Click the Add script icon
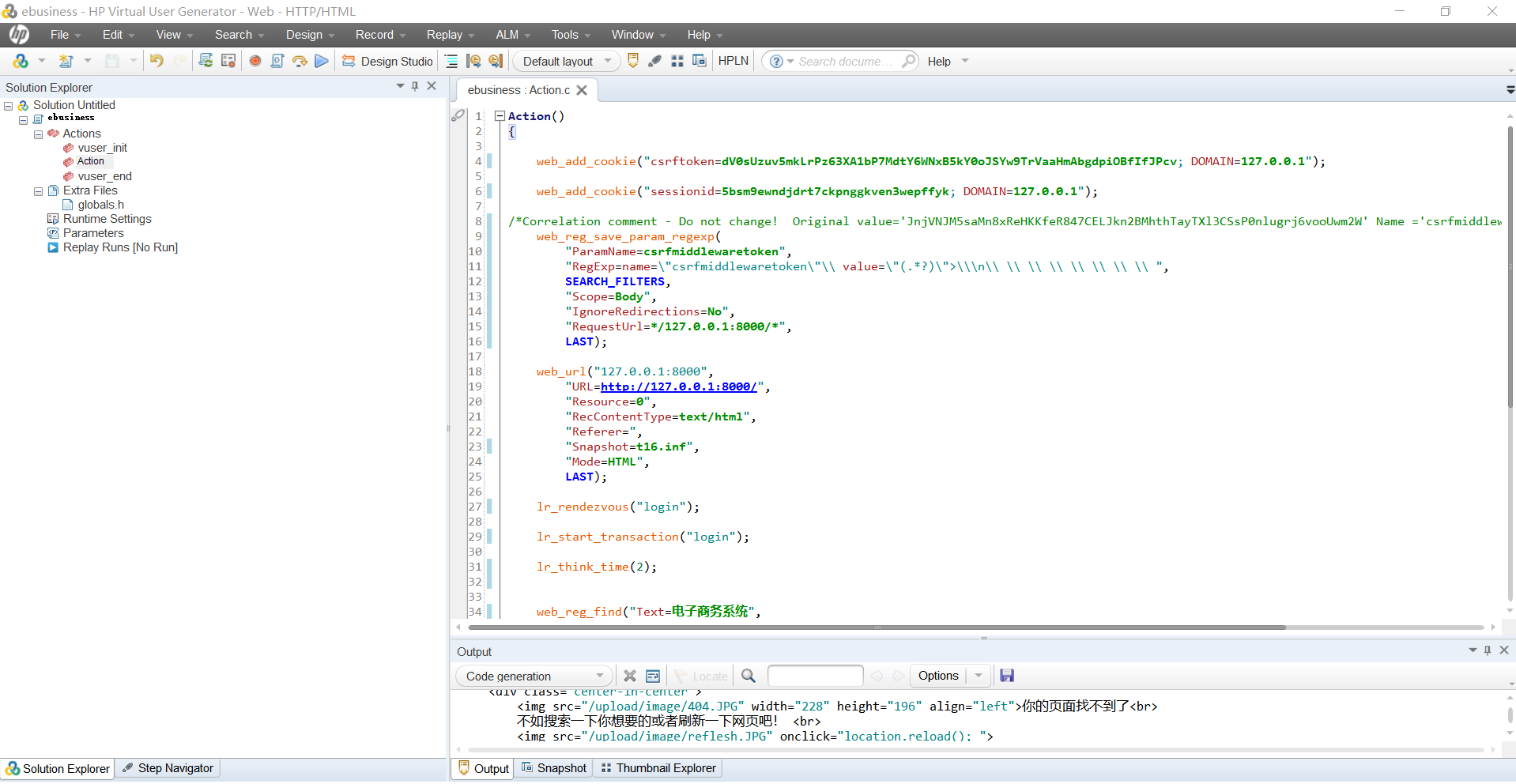 coord(66,61)
